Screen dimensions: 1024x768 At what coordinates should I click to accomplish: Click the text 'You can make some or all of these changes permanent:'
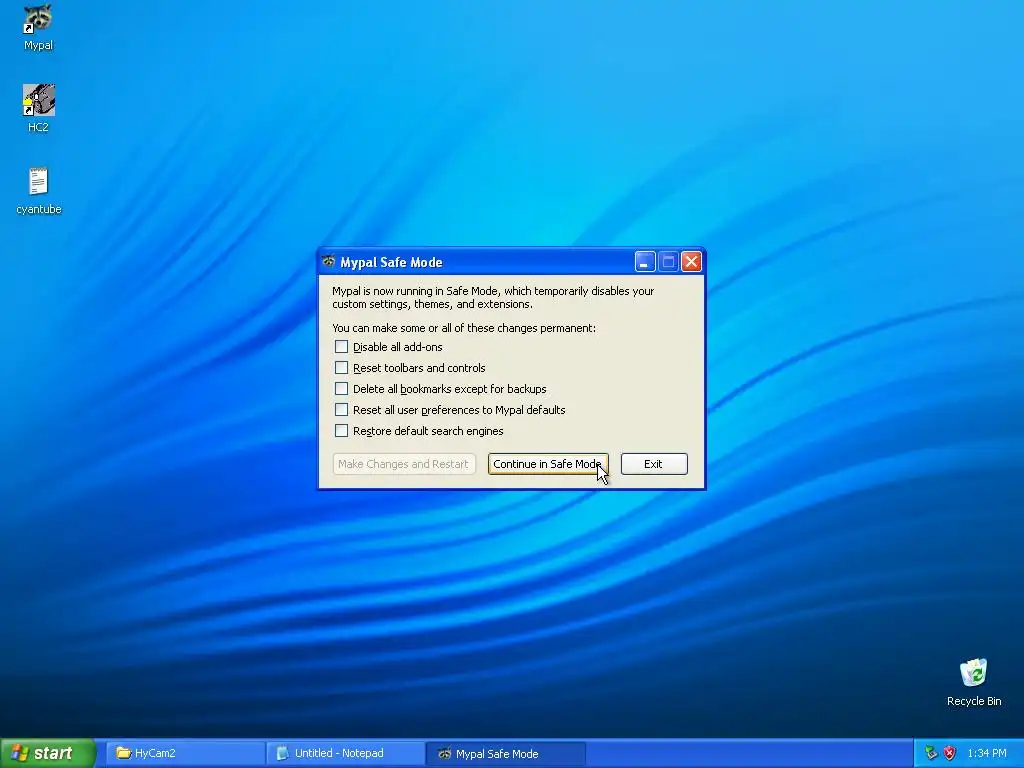pos(464,328)
